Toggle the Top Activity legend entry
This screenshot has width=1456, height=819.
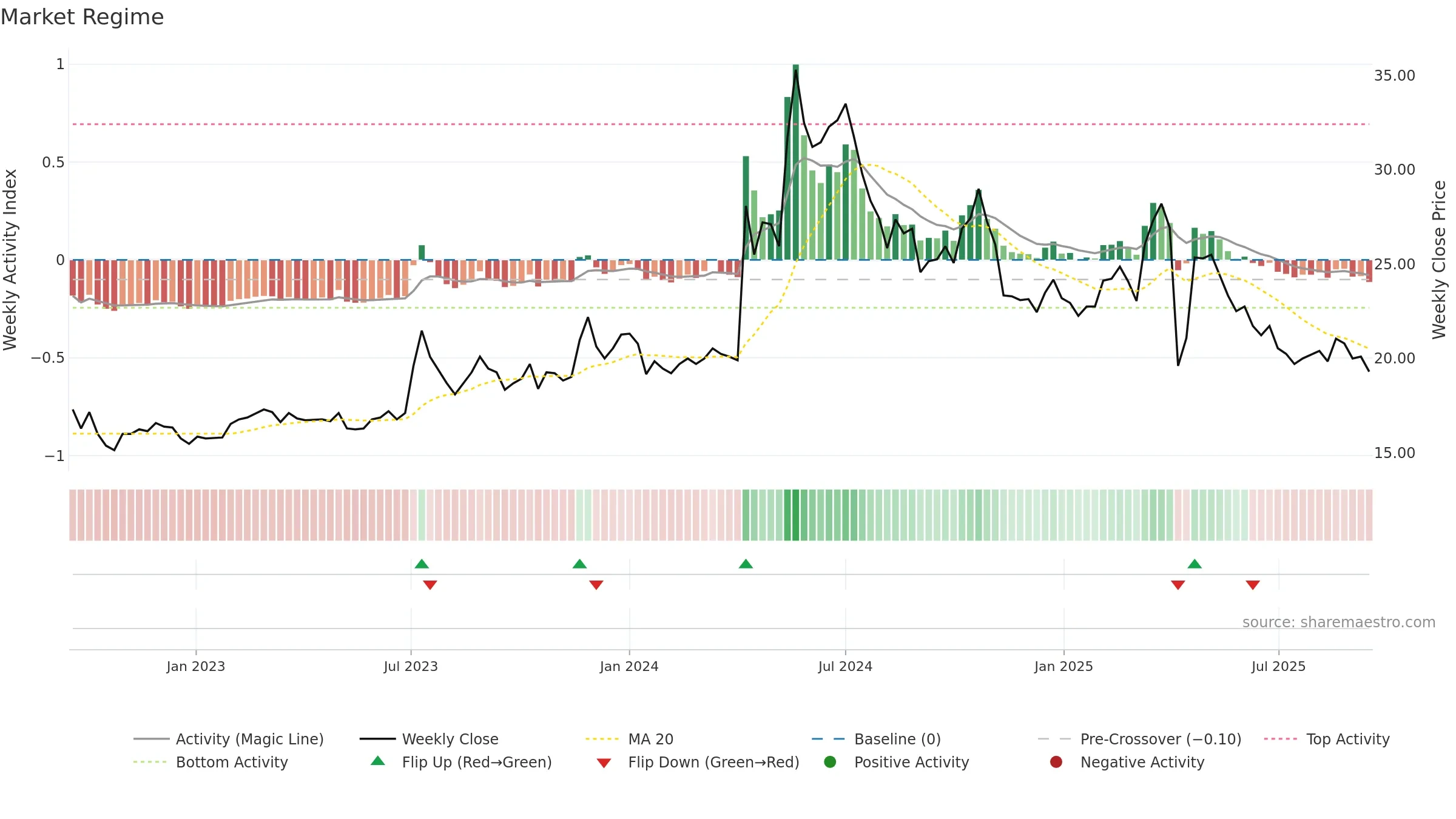click(x=1326, y=739)
